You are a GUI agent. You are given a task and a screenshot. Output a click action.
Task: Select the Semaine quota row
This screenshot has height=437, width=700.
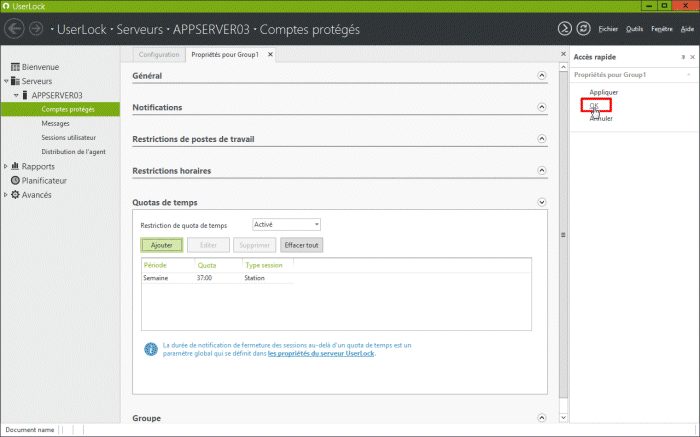[217, 278]
